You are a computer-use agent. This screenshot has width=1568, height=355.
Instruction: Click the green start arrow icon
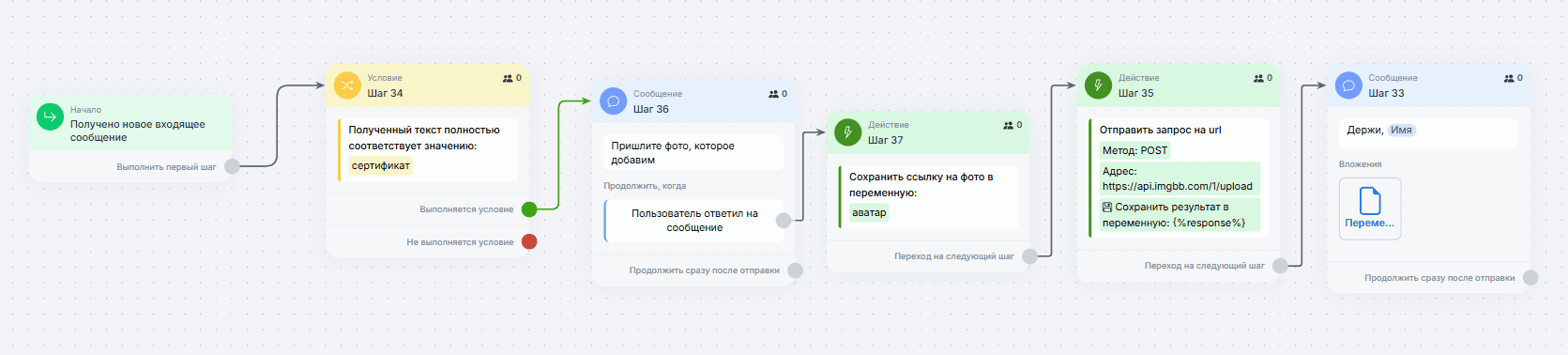click(x=50, y=116)
